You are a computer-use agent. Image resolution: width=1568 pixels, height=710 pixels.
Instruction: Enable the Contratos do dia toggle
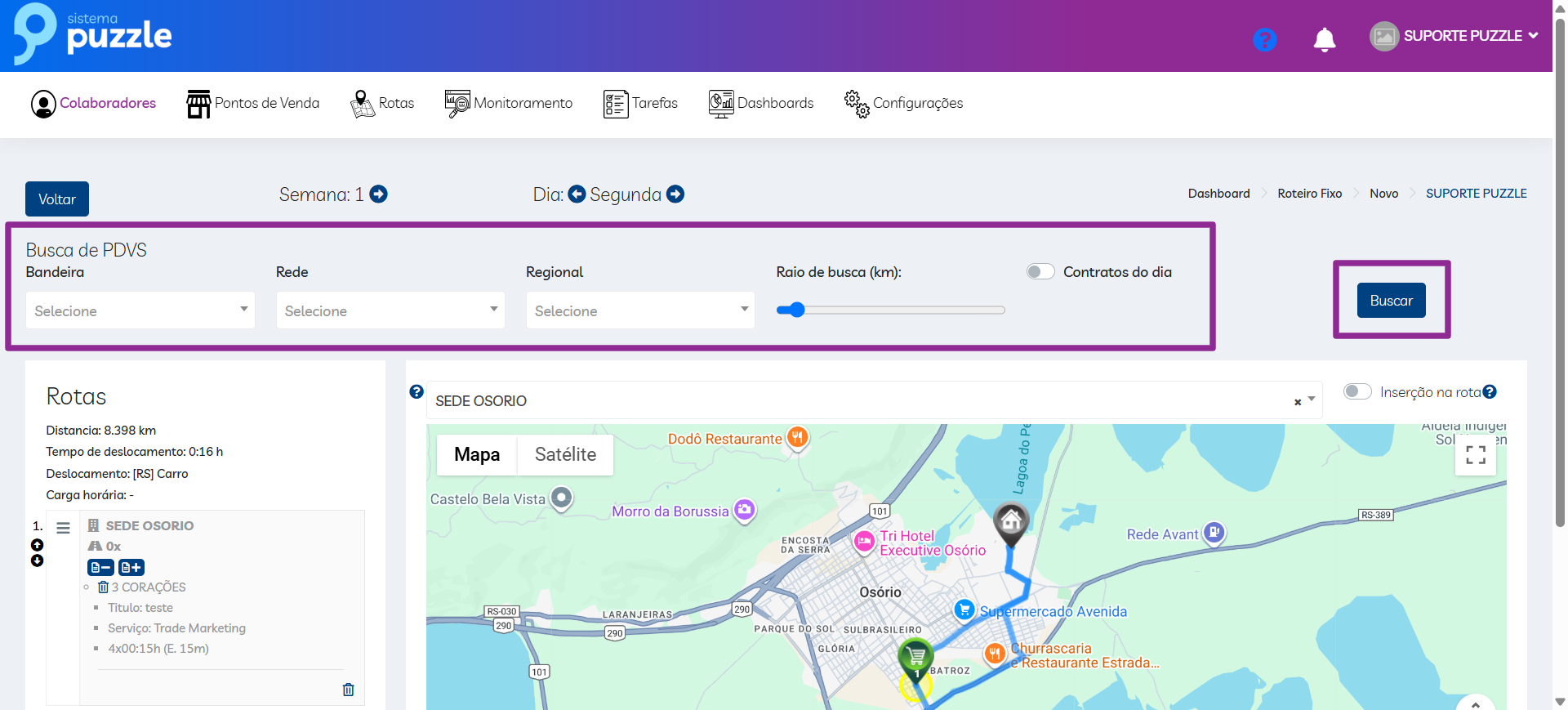click(x=1040, y=272)
